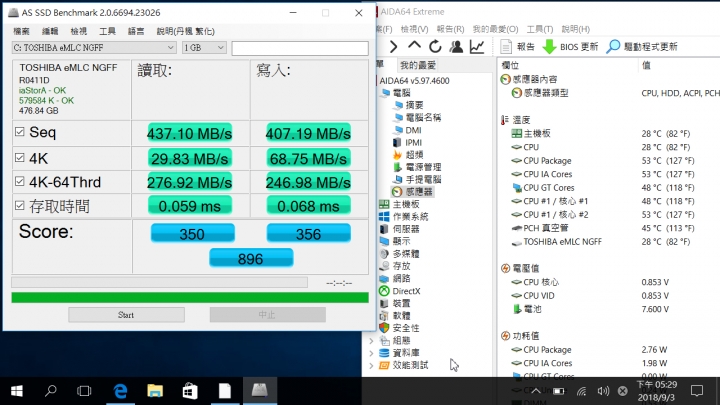Open taskbar search magnifier

click(51, 391)
